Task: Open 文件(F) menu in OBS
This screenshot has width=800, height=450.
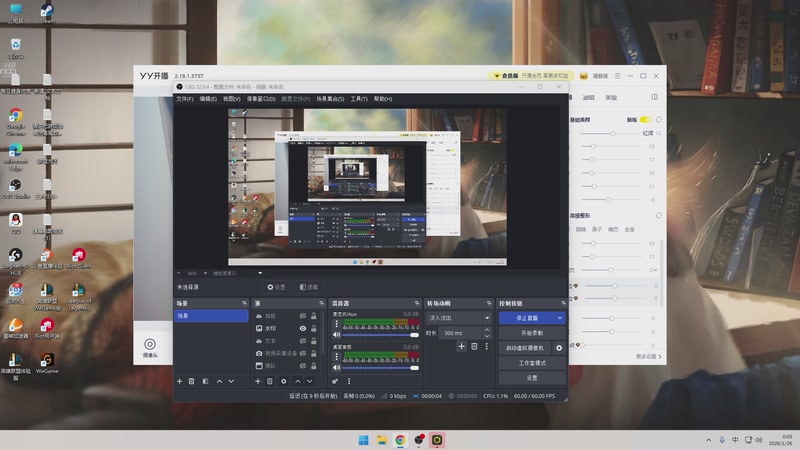Action: pos(185,99)
